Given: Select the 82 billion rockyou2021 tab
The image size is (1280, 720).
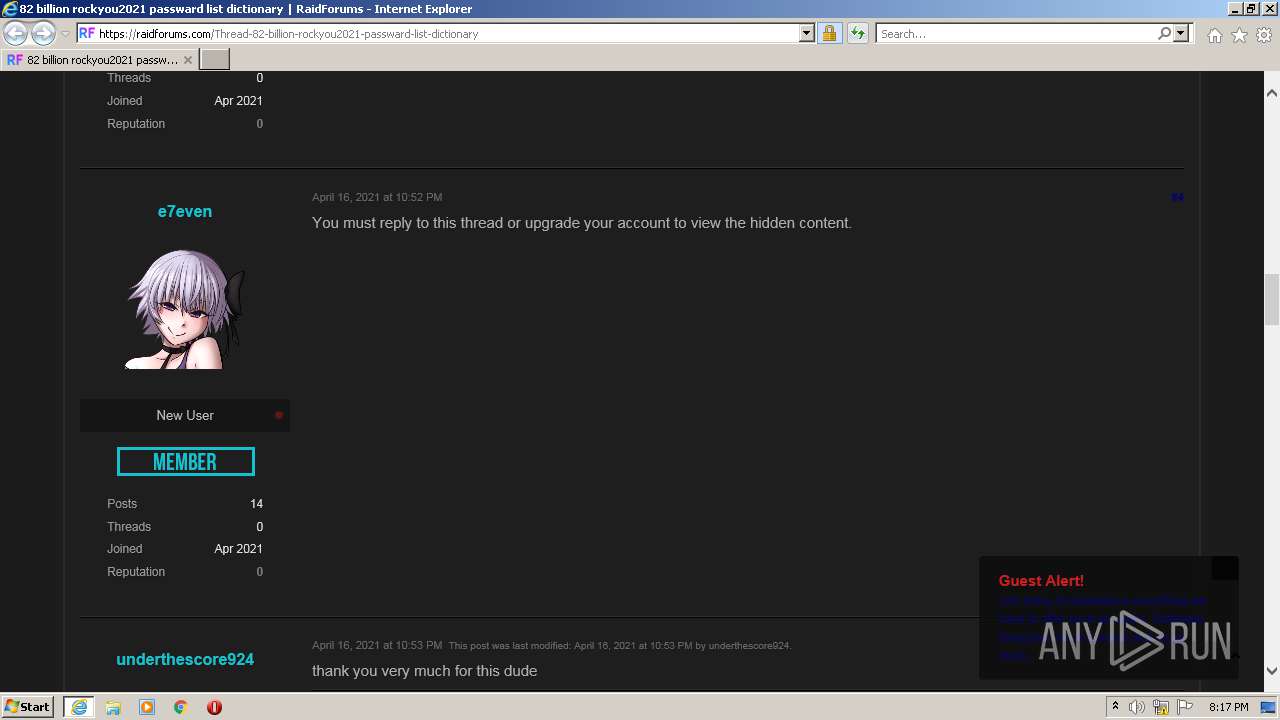Looking at the screenshot, I should coord(98,60).
